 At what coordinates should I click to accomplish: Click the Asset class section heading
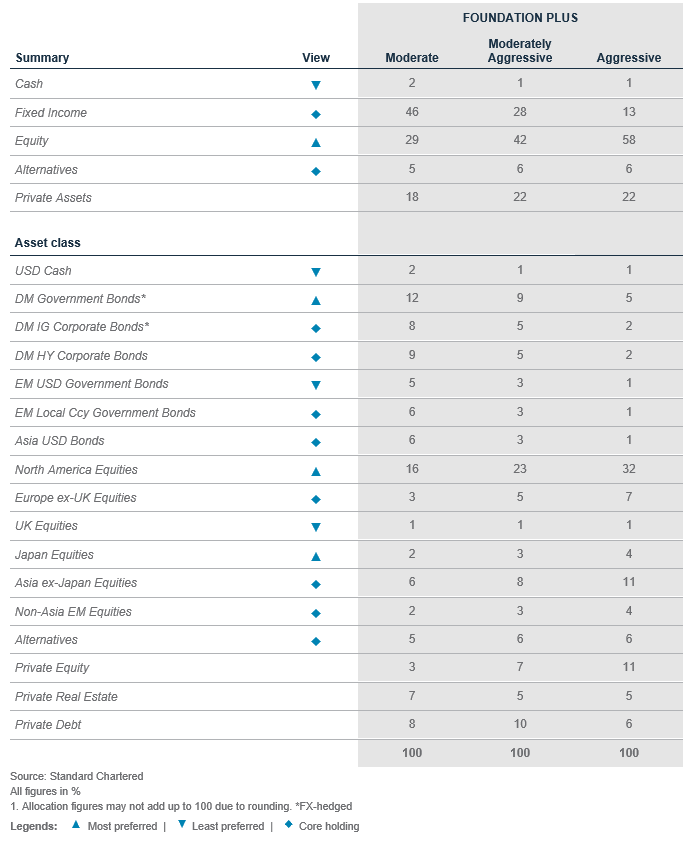48,243
